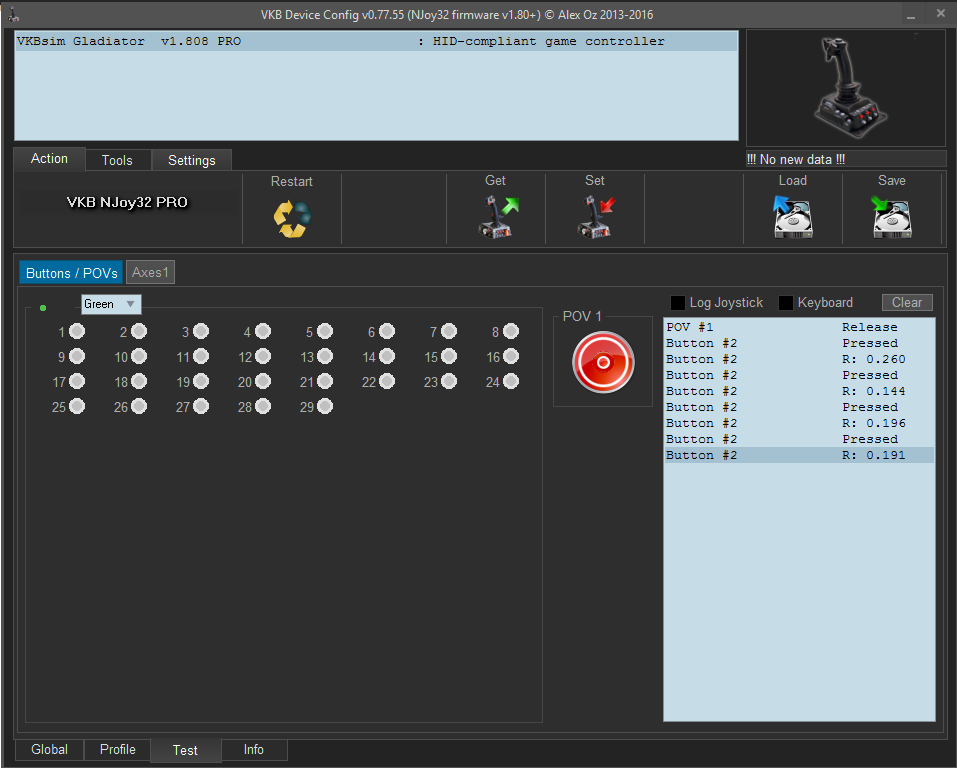
Task: Click button indicator 29
Action: click(325, 407)
